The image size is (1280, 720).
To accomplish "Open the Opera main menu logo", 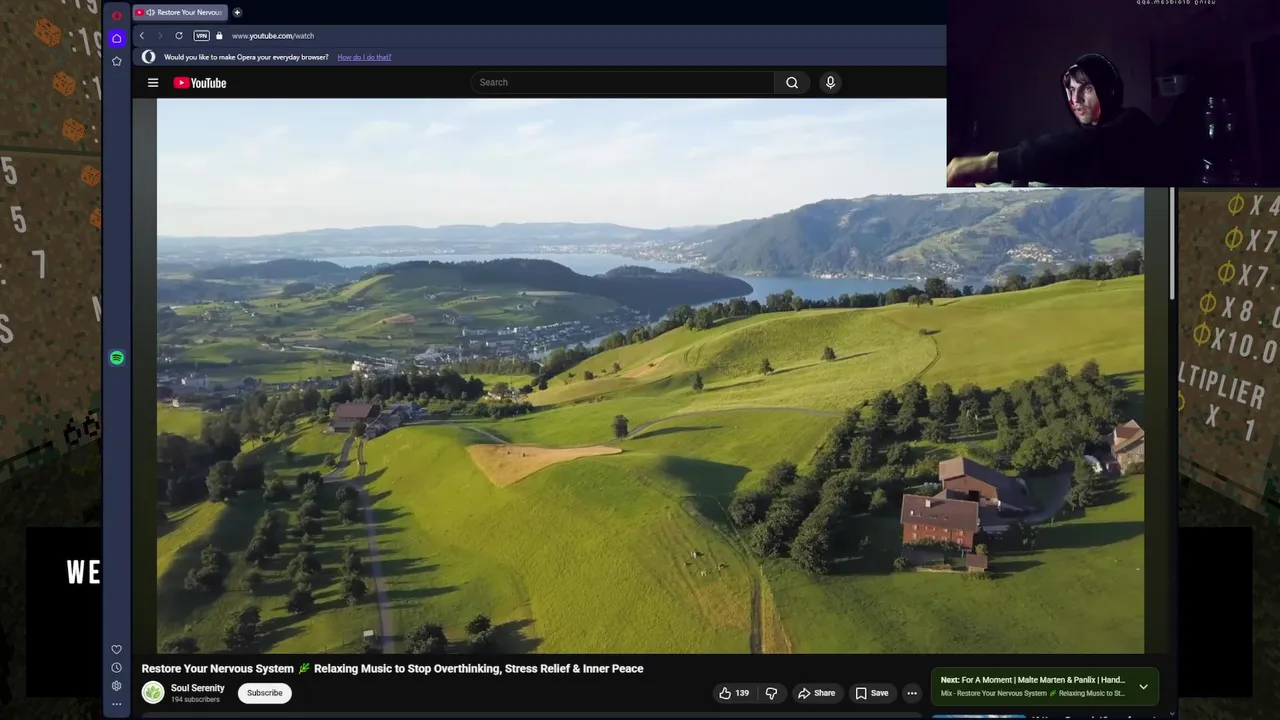I will click(x=117, y=15).
